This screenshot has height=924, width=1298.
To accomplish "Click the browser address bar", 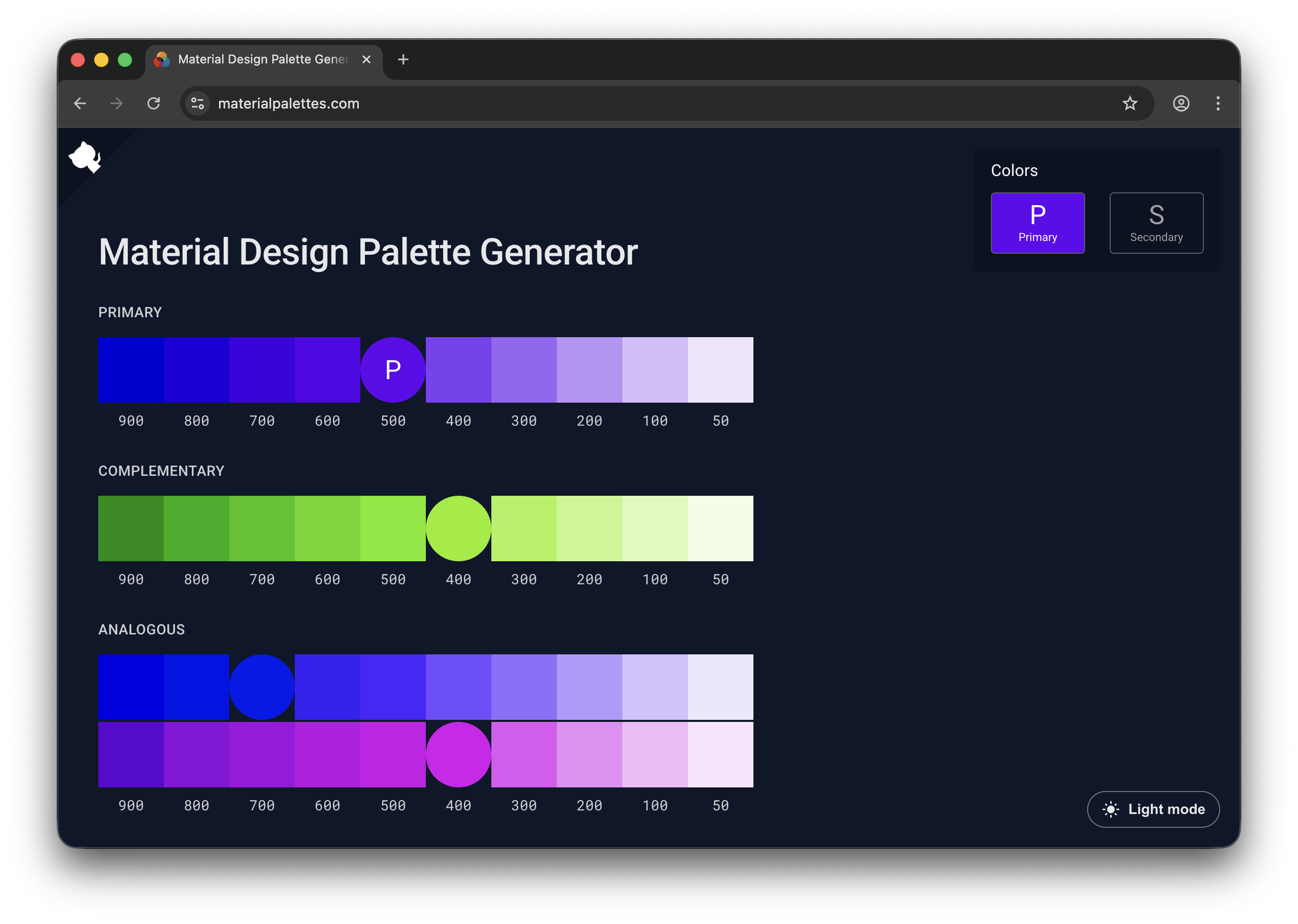I will [398, 103].
